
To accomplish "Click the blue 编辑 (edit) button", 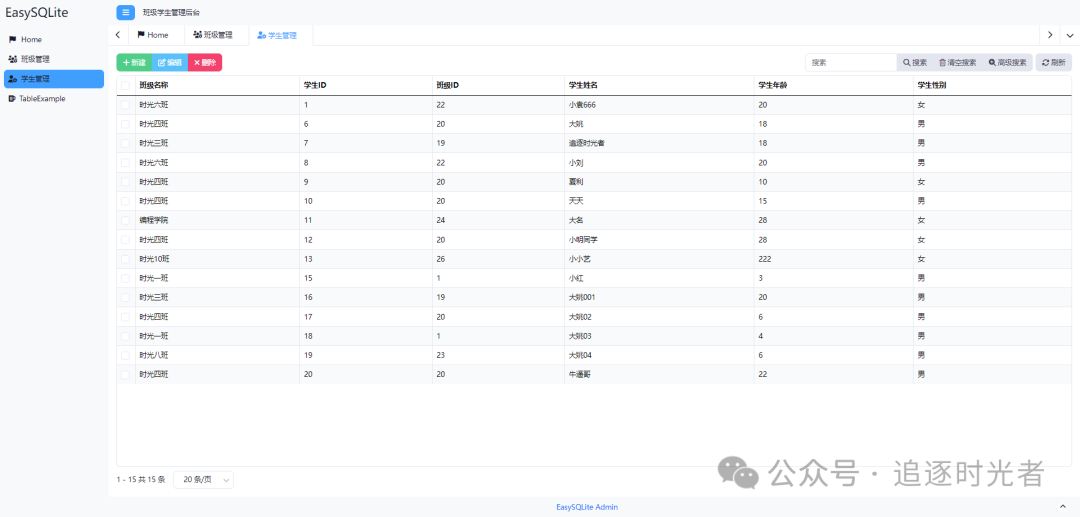I will [169, 62].
